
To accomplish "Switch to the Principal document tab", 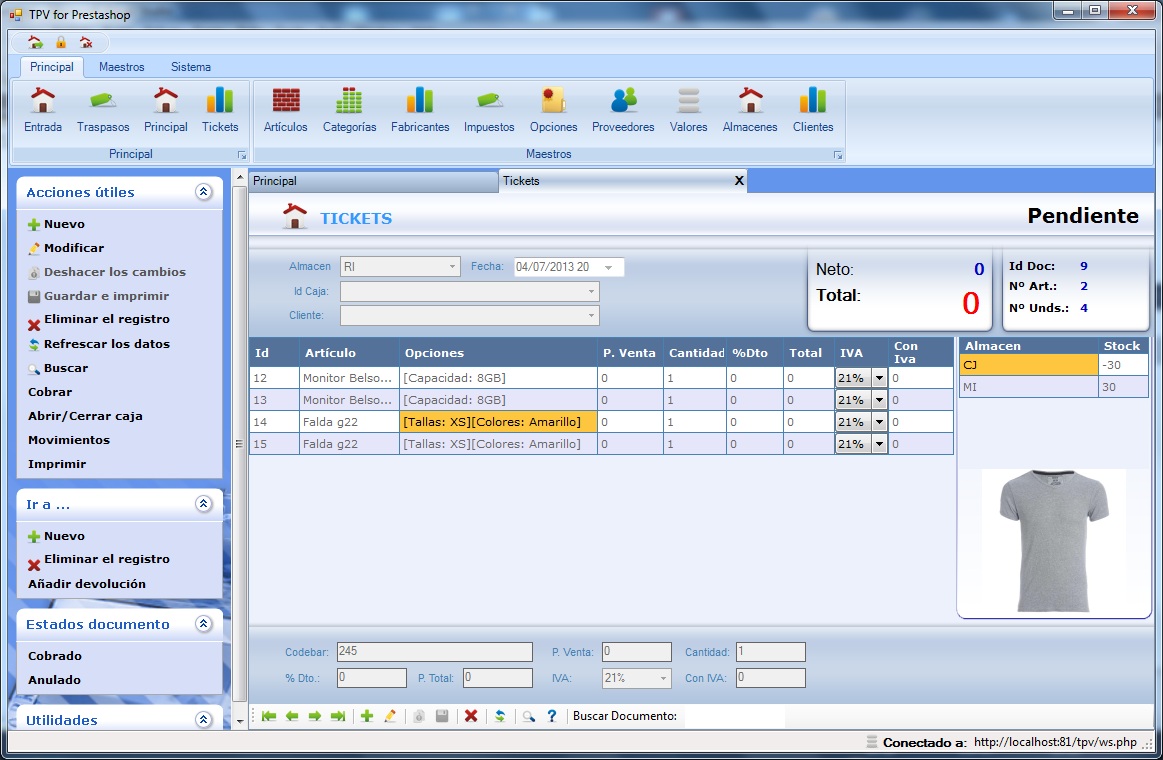I will pos(372,181).
